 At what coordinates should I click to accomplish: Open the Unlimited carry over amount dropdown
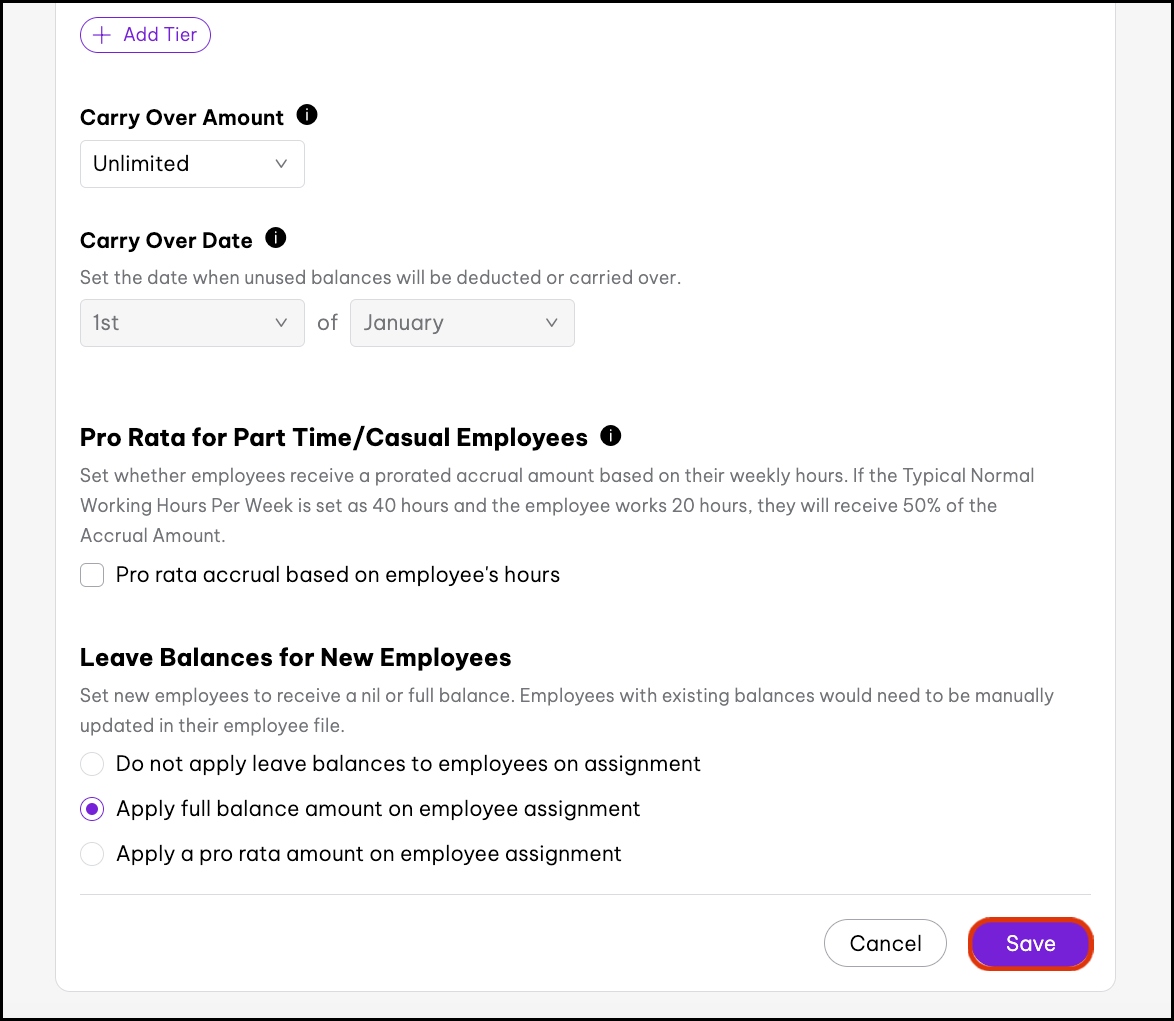(192, 164)
